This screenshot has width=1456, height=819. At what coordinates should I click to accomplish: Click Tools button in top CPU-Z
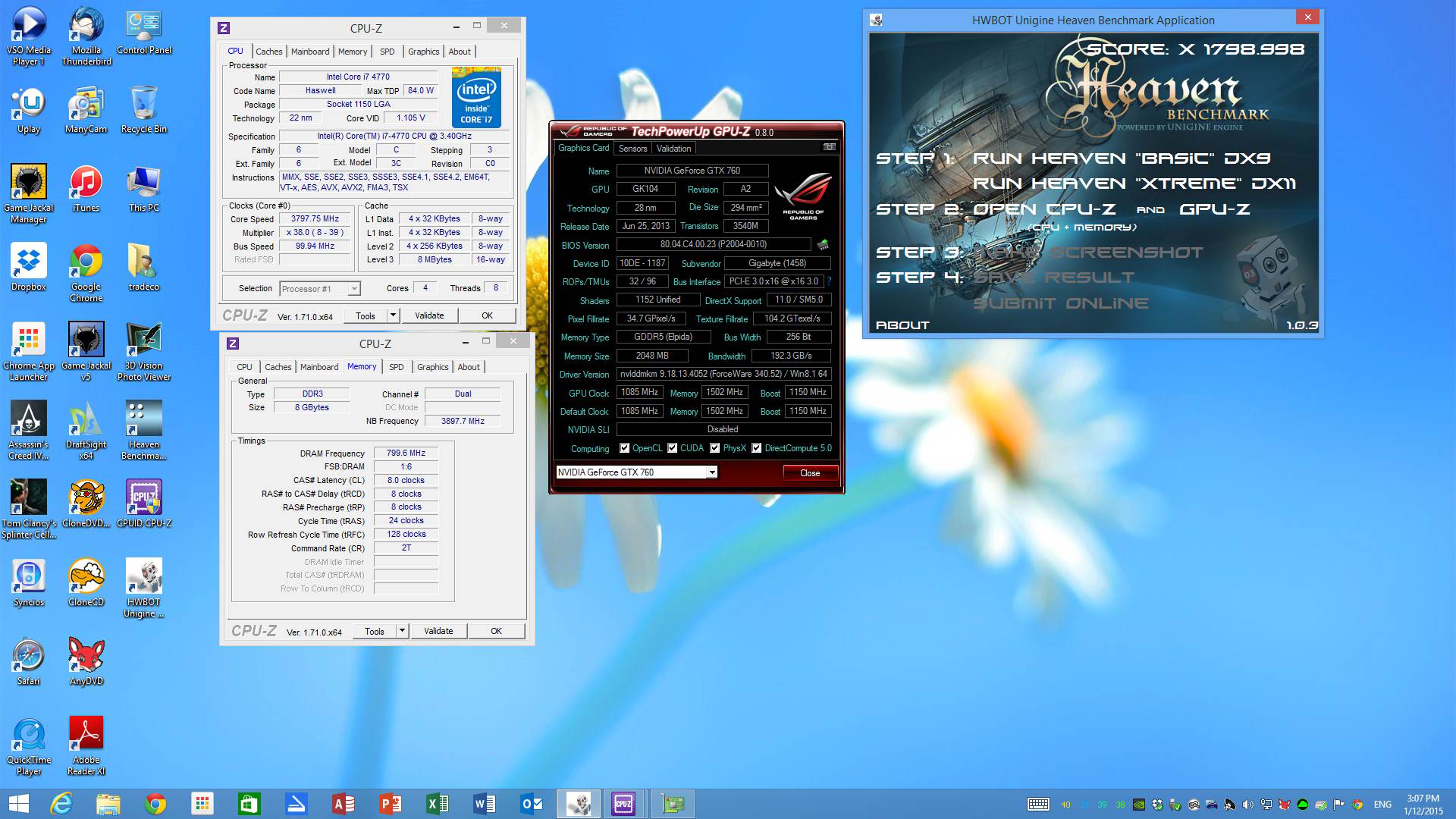[366, 315]
